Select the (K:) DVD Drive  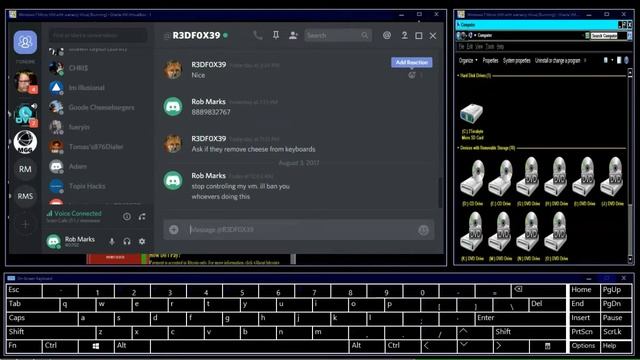[472, 237]
